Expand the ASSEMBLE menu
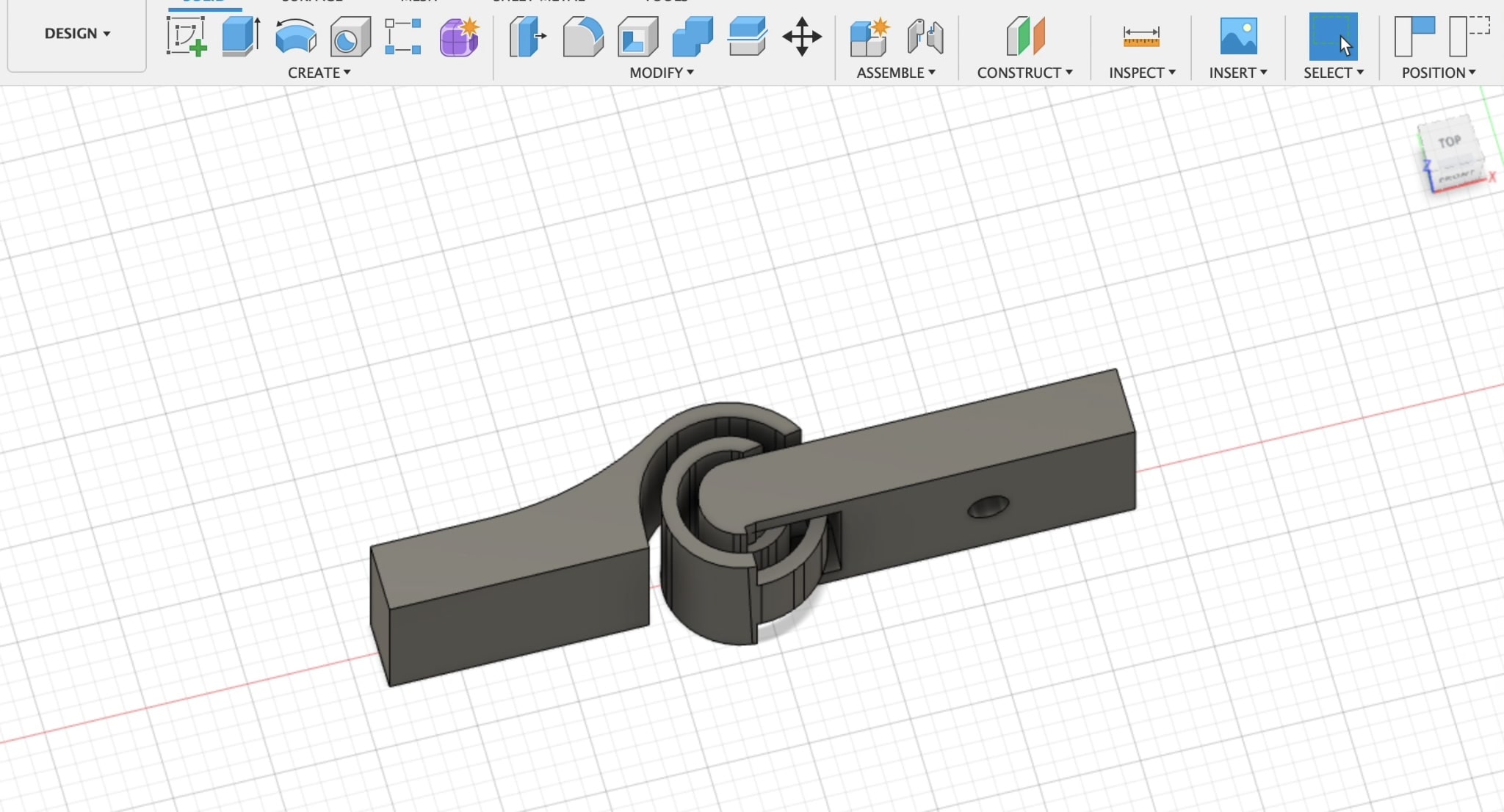1504x812 pixels. tap(896, 73)
